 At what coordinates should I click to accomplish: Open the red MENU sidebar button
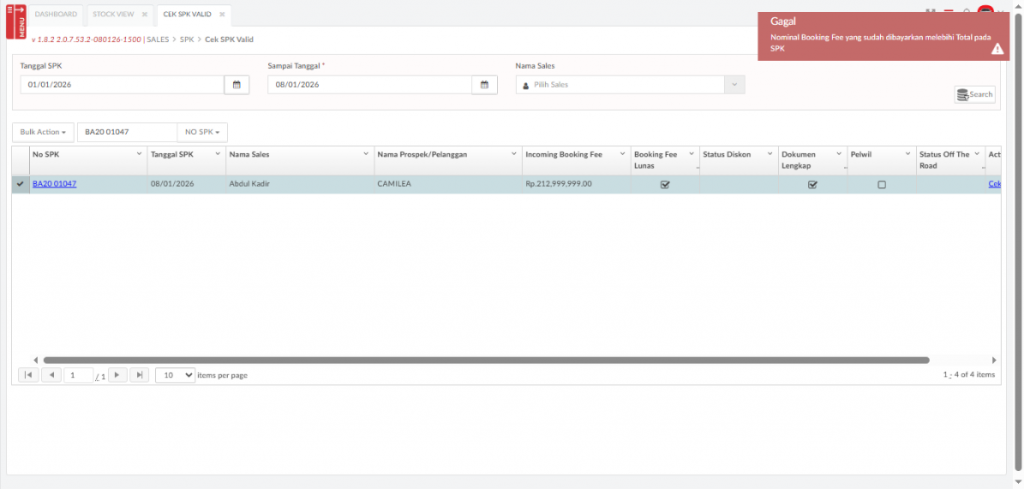(16, 20)
